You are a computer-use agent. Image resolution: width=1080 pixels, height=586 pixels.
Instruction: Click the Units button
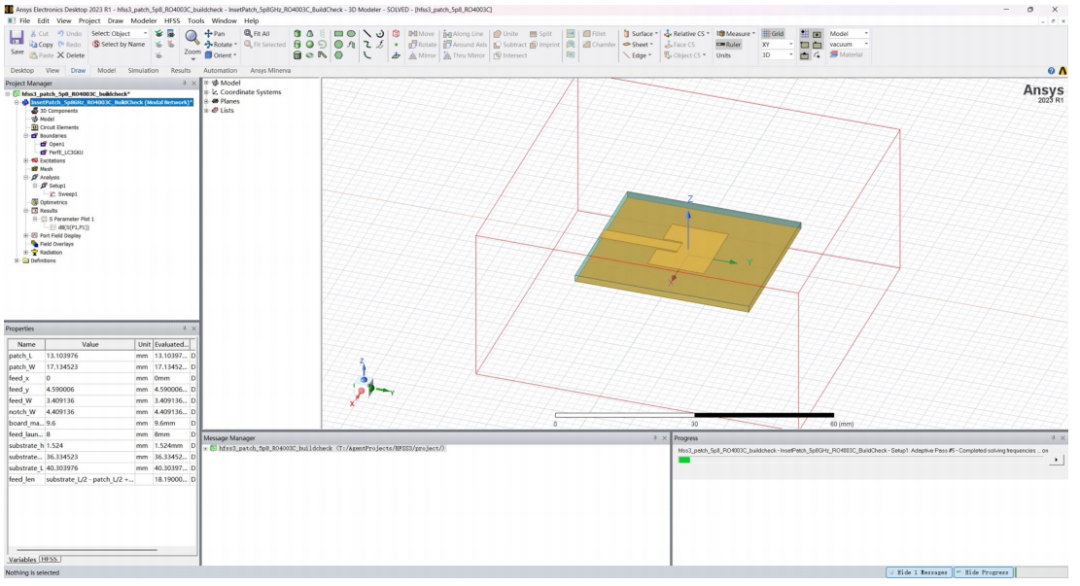point(723,55)
